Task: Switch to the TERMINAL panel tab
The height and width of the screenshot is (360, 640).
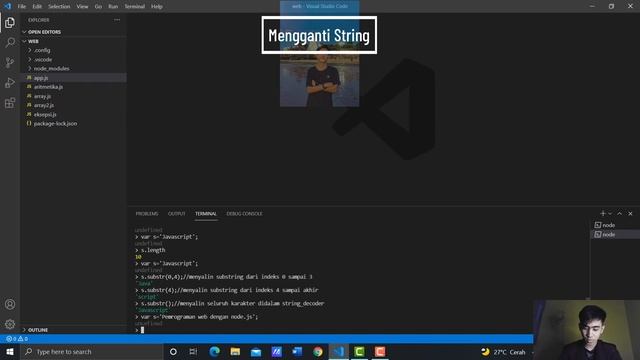Action: click(206, 213)
